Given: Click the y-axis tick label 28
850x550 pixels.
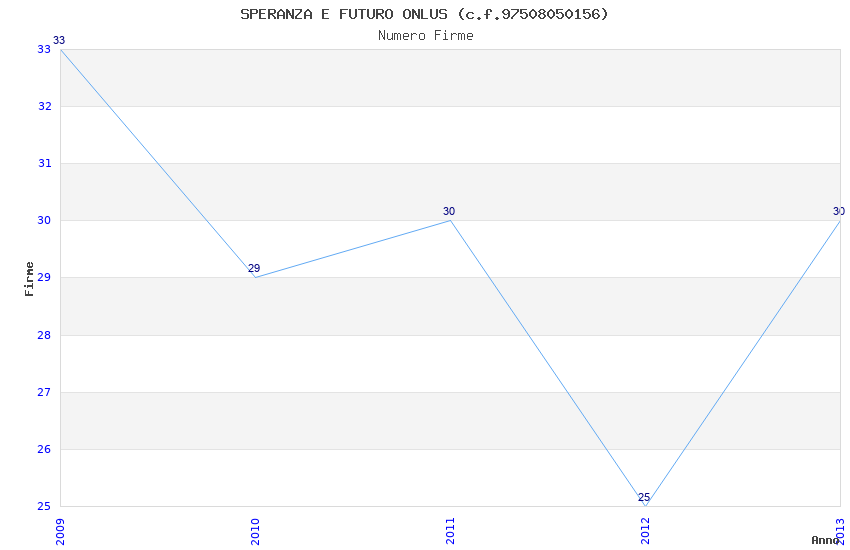Looking at the screenshot, I should click(x=44, y=335).
